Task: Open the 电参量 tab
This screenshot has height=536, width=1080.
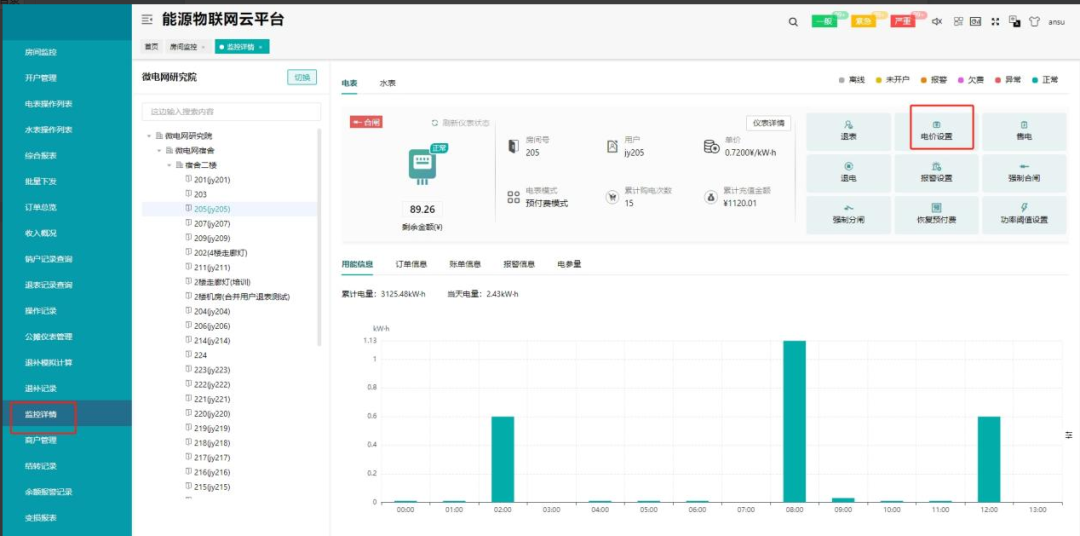Action: [569, 264]
